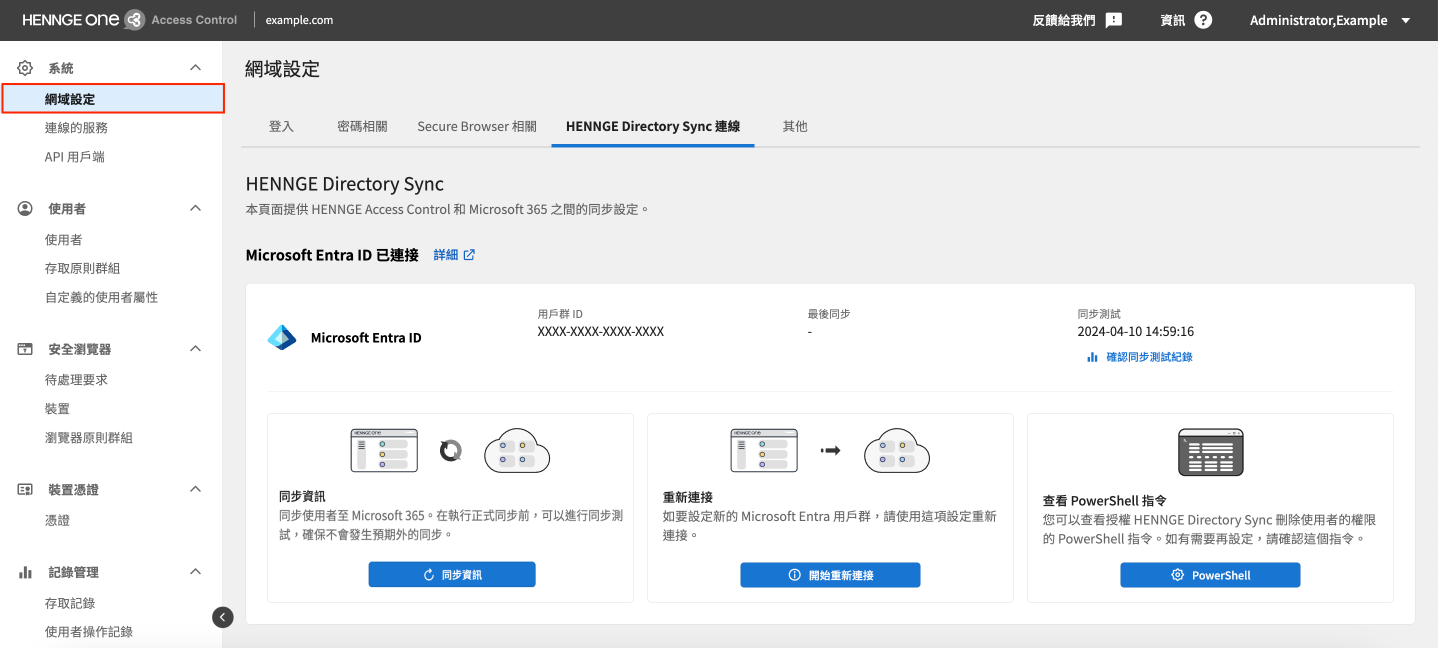Click the PowerShell terminal window illustration
Viewport: 1438px width, 648px height.
pyautogui.click(x=1210, y=453)
